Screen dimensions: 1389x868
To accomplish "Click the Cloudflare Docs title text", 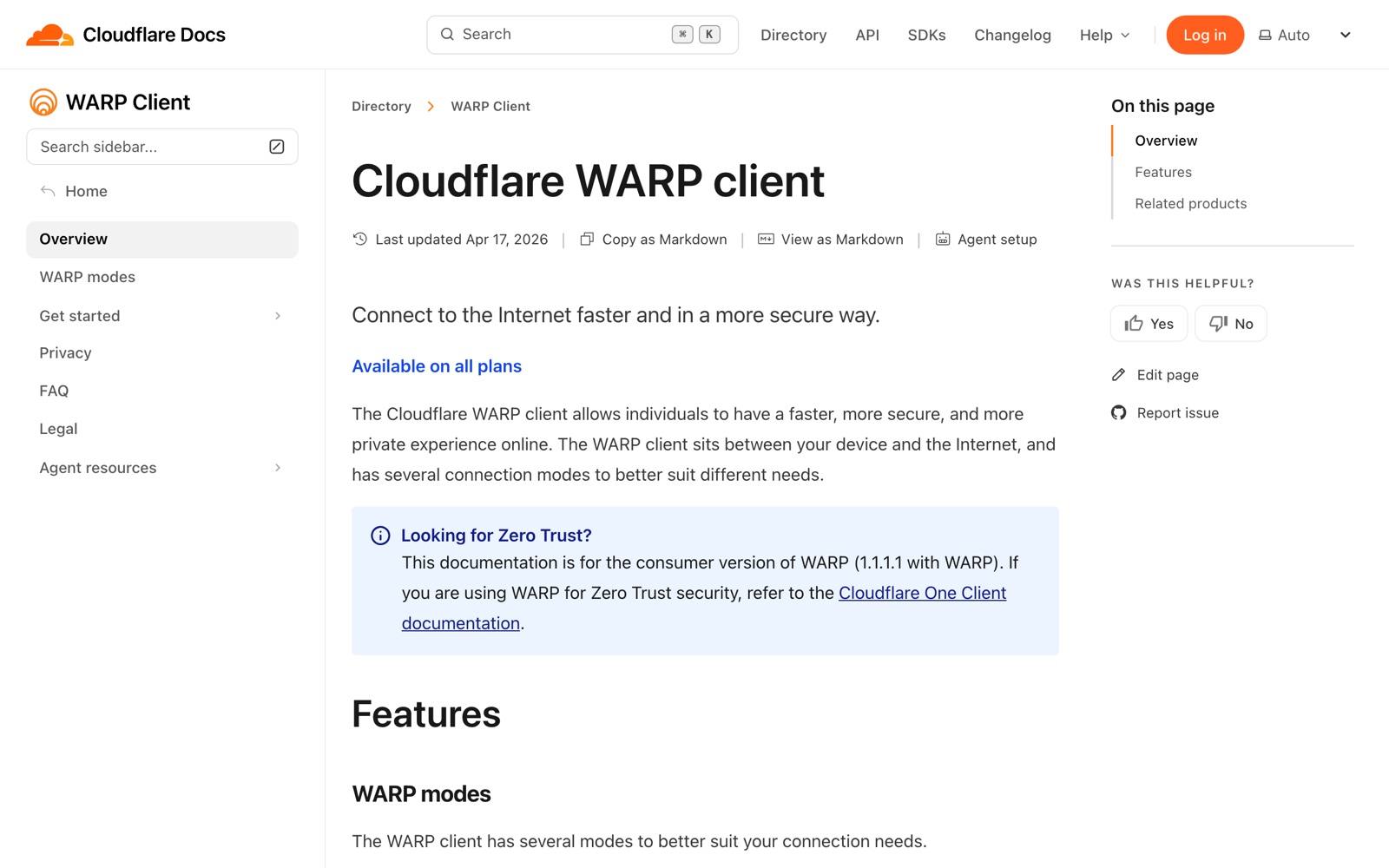I will point(154,36).
